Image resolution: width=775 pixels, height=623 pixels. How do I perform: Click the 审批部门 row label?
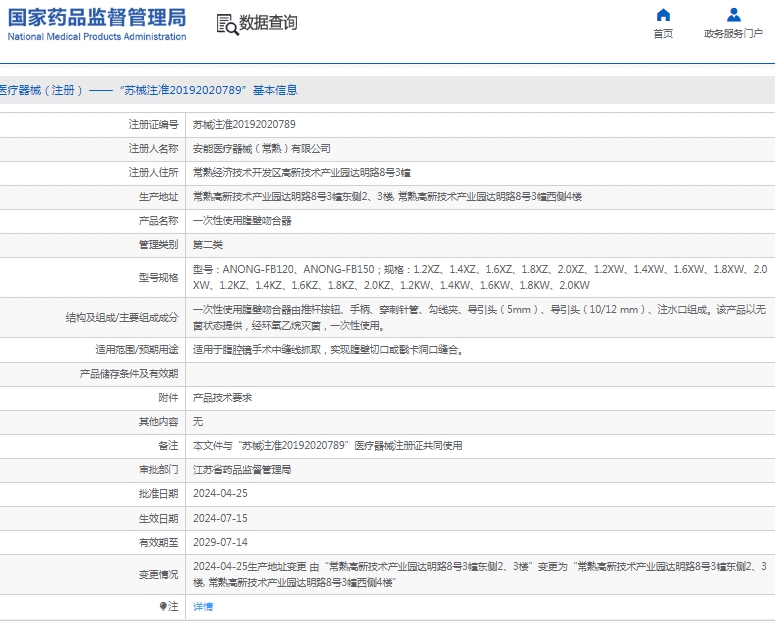(158, 469)
